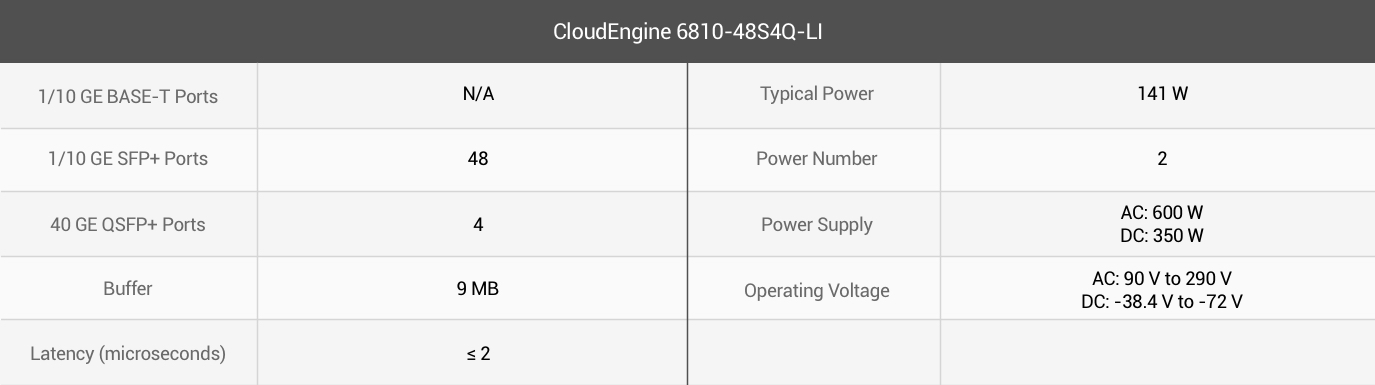This screenshot has width=1375, height=385.
Task: Select the Typical Power label
Action: 817,94
